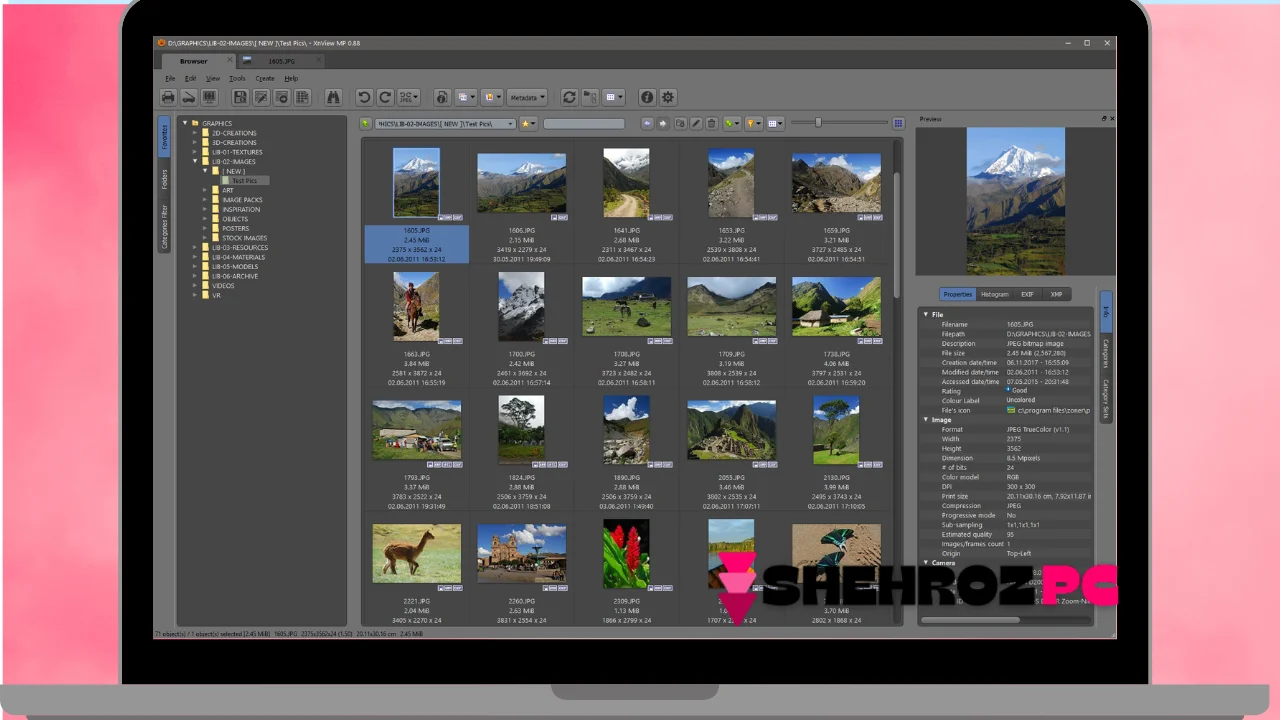Click the binoculars Search icon
1280x720 pixels.
(333, 97)
